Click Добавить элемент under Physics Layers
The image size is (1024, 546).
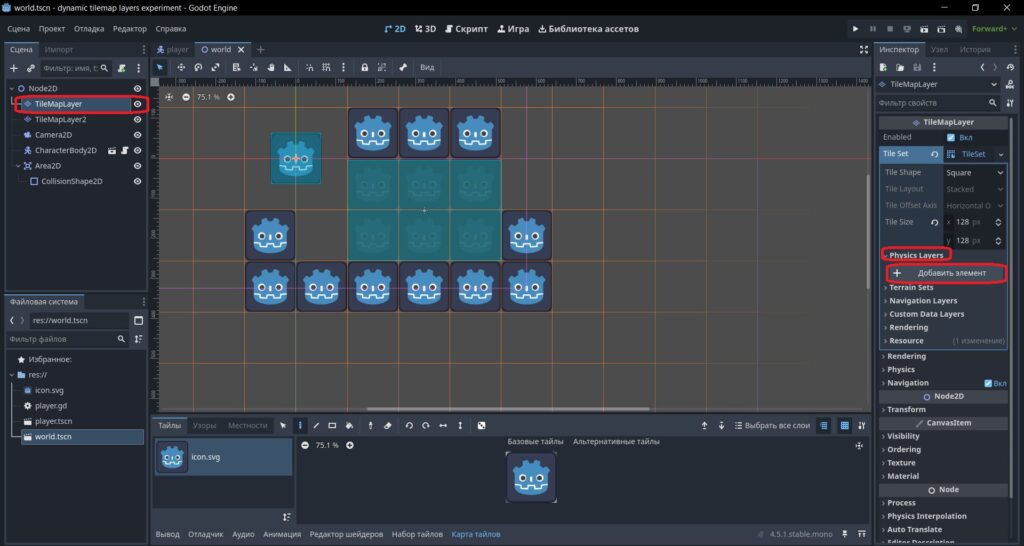pos(946,273)
